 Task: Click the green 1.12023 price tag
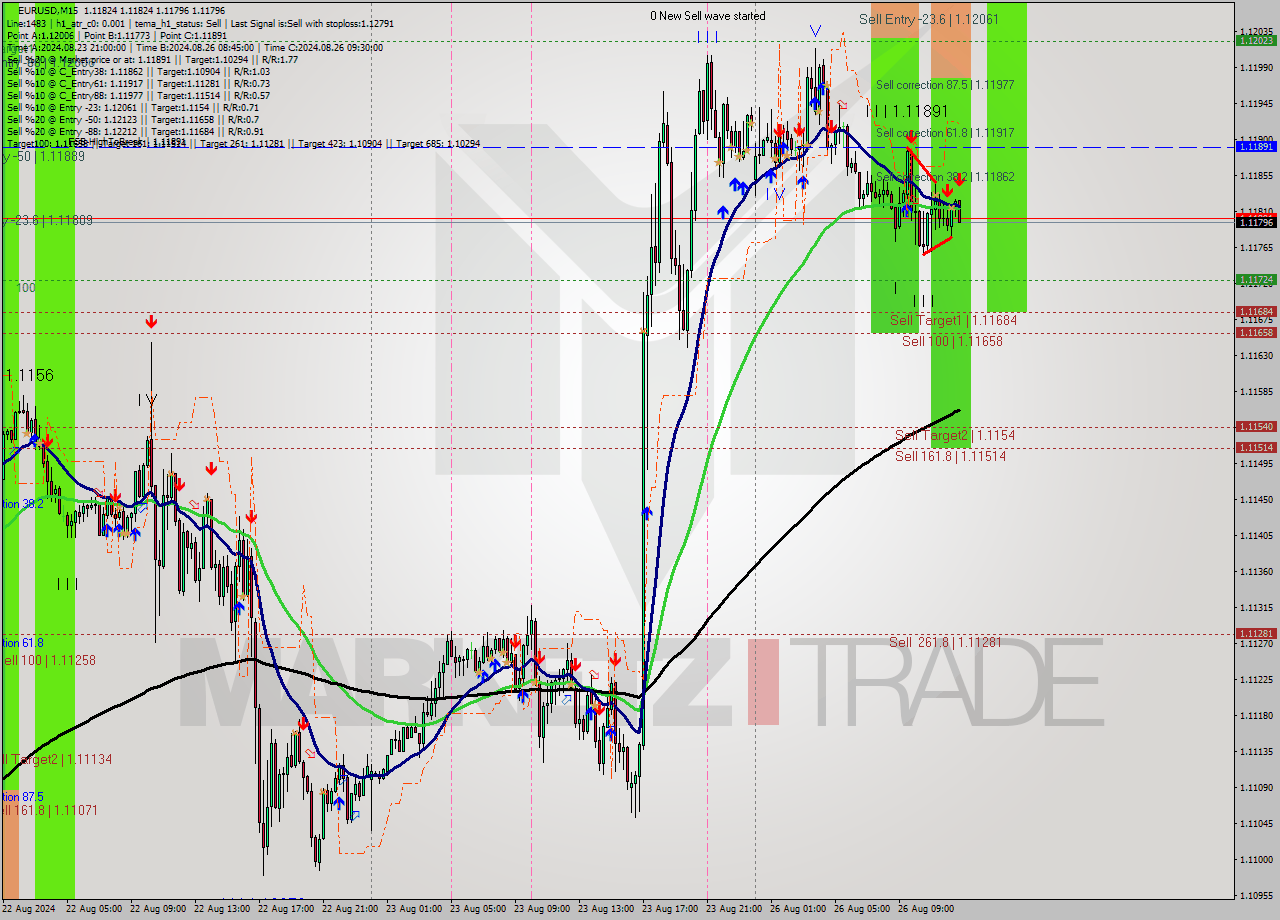[x=1256, y=40]
